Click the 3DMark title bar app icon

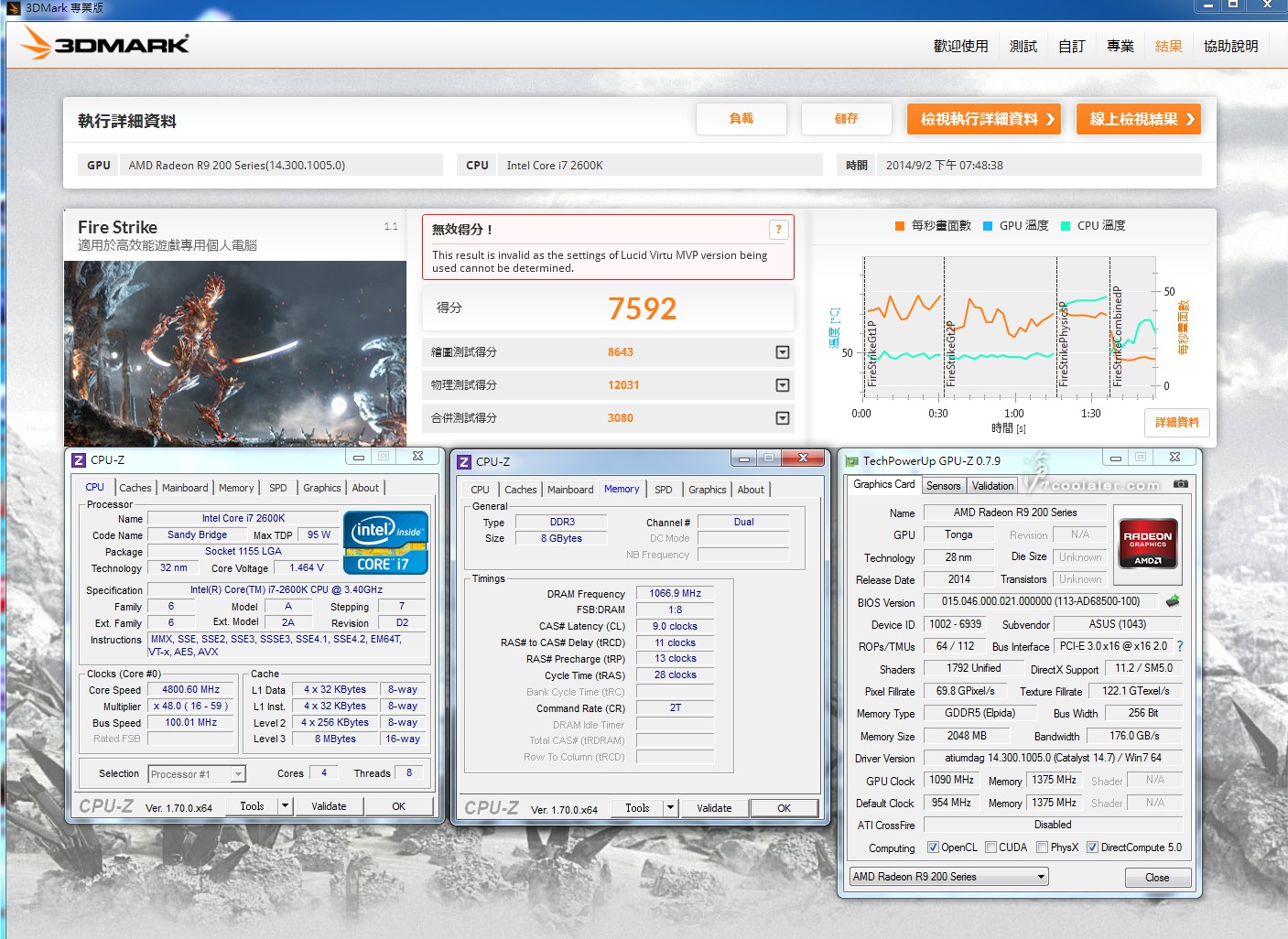point(13,8)
